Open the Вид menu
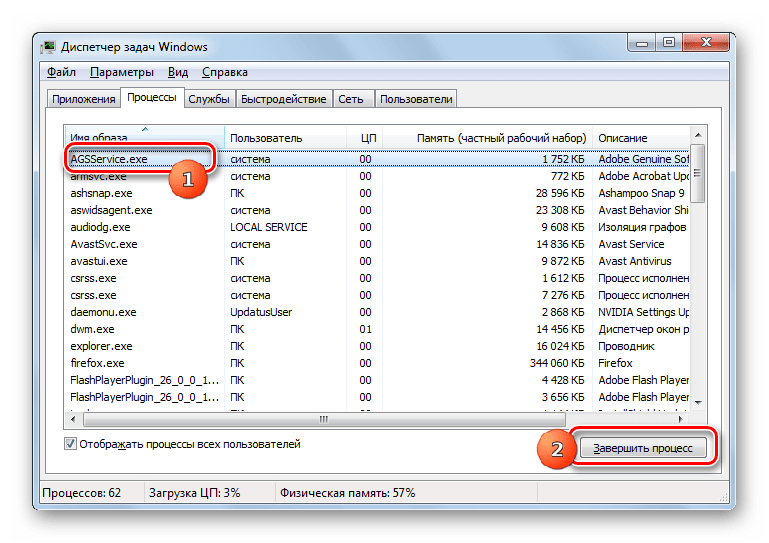769x543 pixels. [x=178, y=72]
